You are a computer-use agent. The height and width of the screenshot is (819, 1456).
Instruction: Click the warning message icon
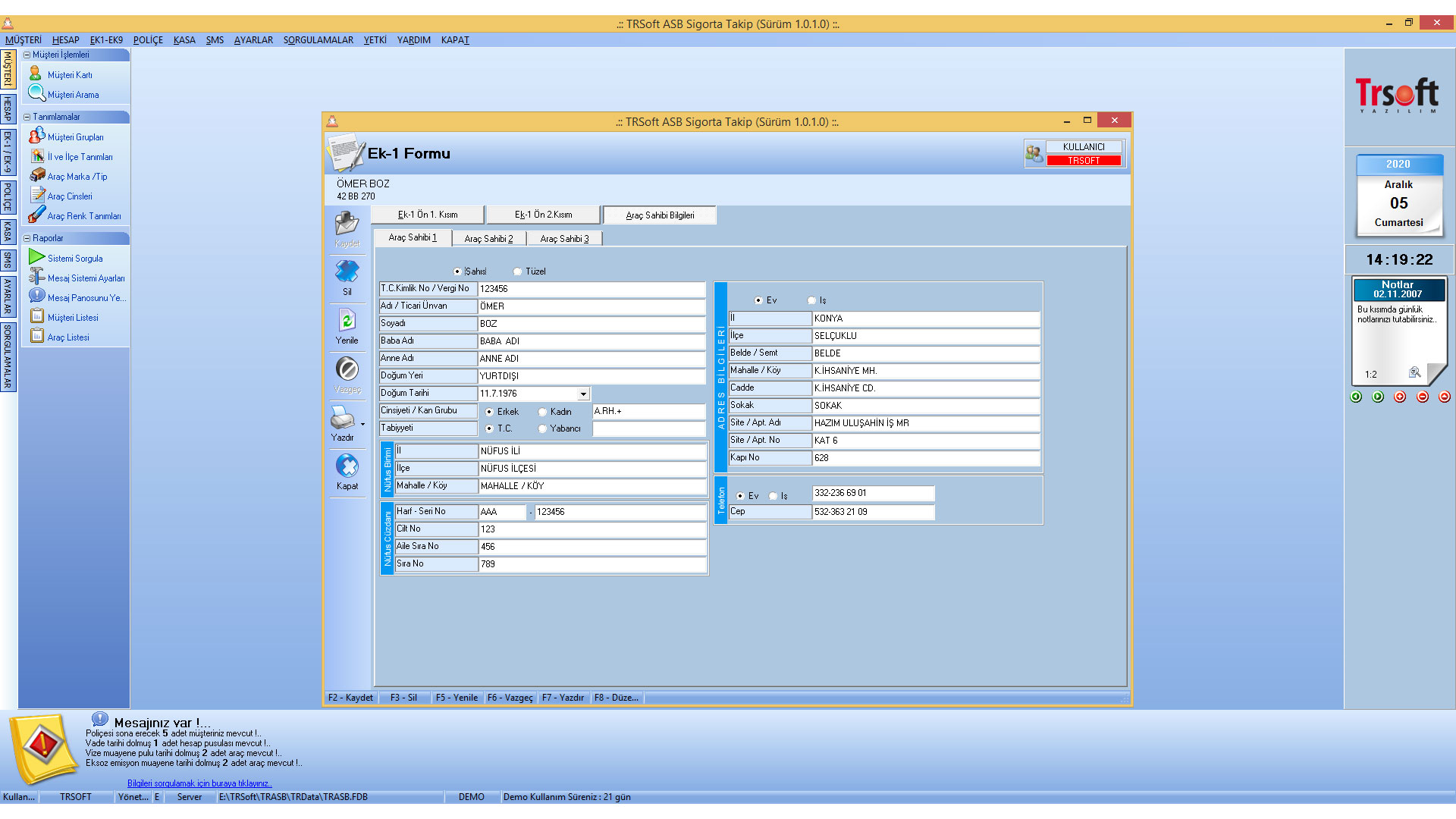point(44,747)
